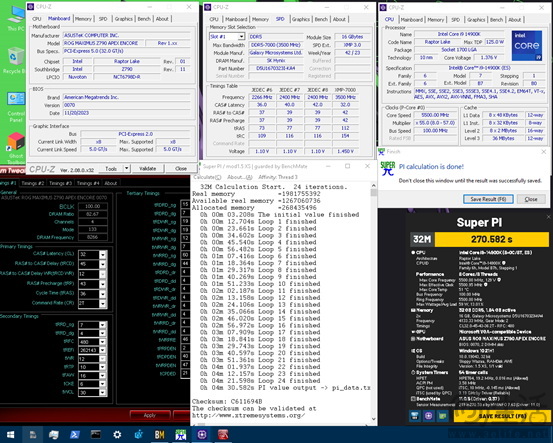Click Close button in the Finish dialog
Screen dimensions: 553x443
pyautogui.click(x=531, y=199)
